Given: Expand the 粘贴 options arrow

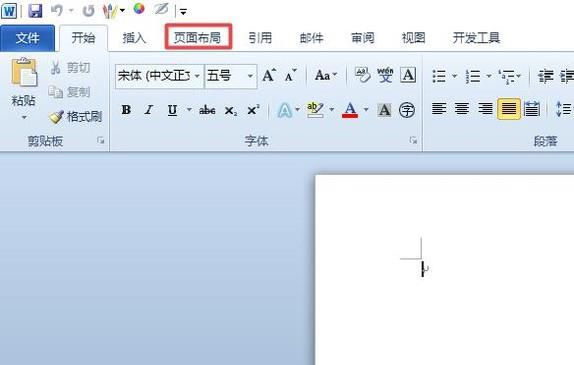Looking at the screenshot, I should [x=24, y=118].
